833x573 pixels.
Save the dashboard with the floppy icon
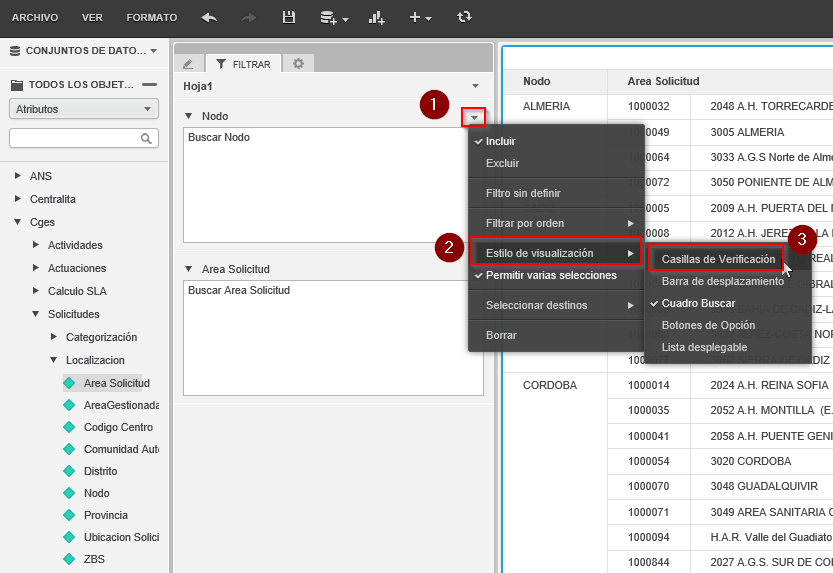point(288,18)
